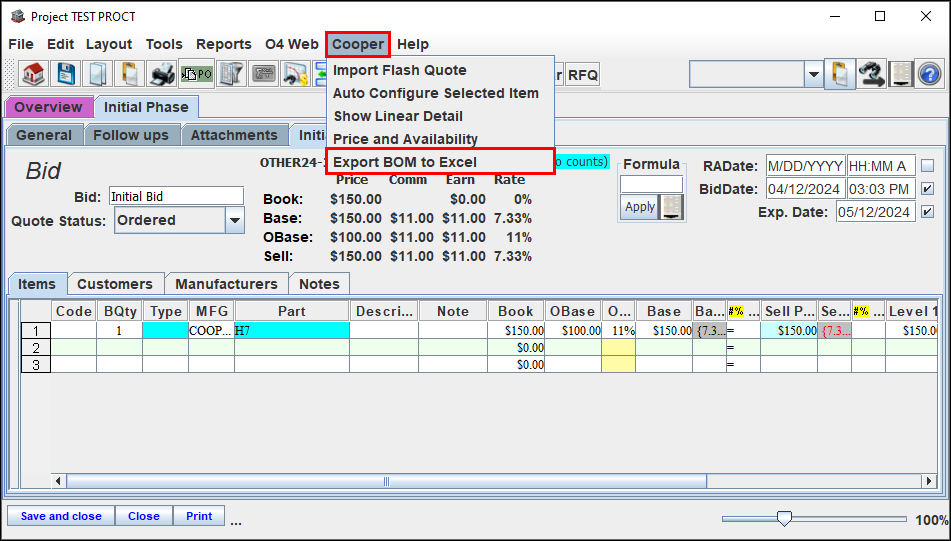The image size is (951, 541).
Task: Click the floppy disk save icon
Action: pyautogui.click(x=66, y=74)
